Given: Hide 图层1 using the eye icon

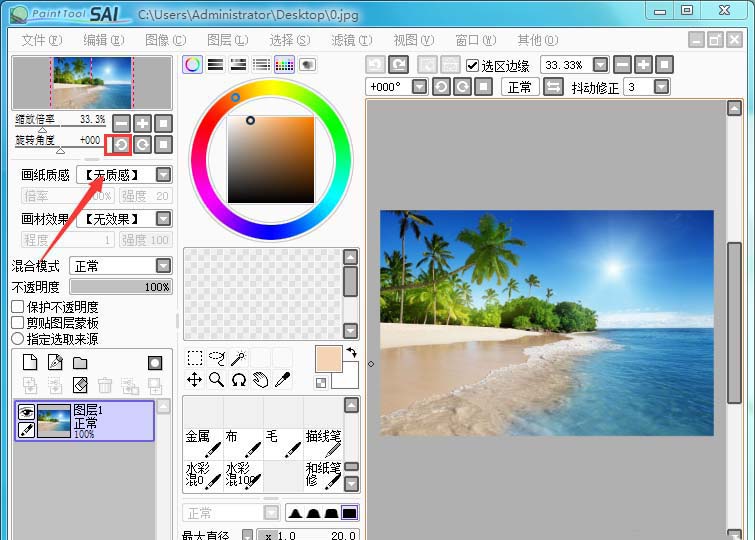Looking at the screenshot, I should tap(27, 411).
